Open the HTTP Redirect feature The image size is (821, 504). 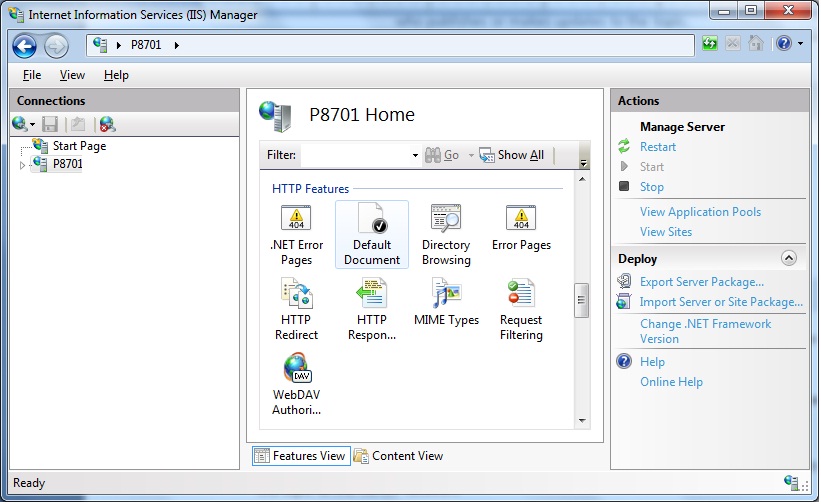pyautogui.click(x=296, y=309)
